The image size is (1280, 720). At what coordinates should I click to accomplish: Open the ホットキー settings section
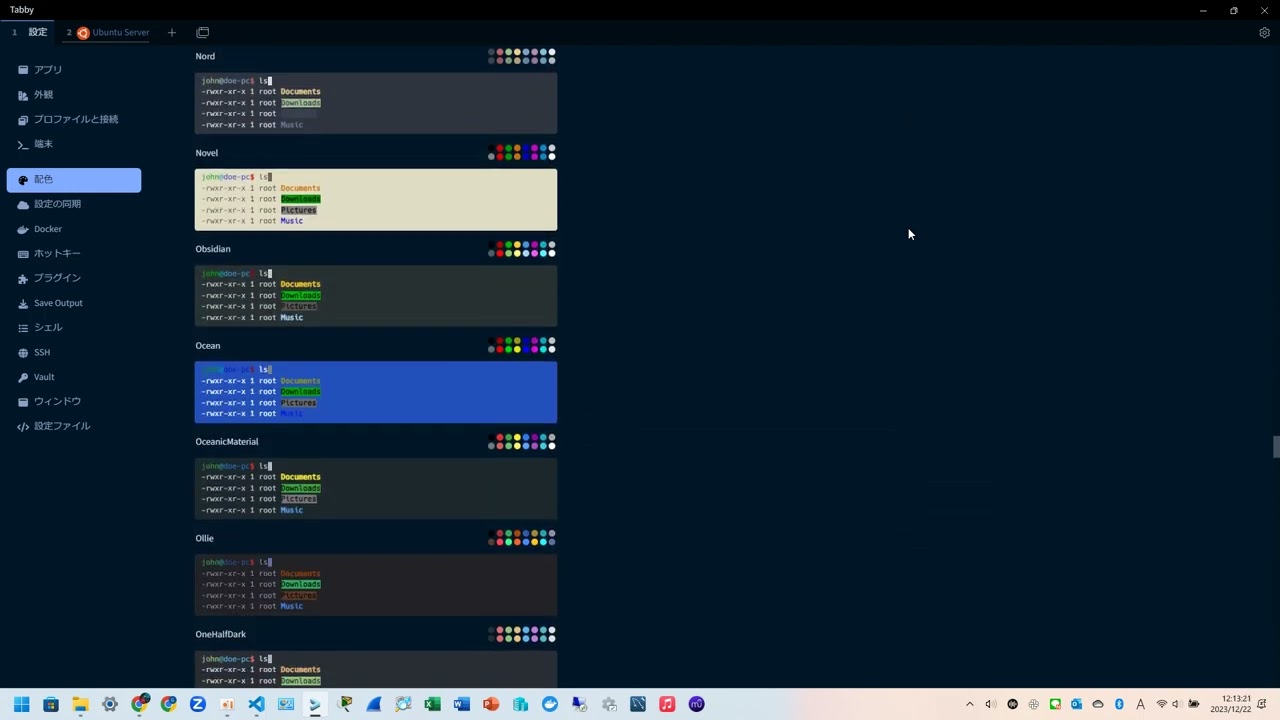click(74, 254)
